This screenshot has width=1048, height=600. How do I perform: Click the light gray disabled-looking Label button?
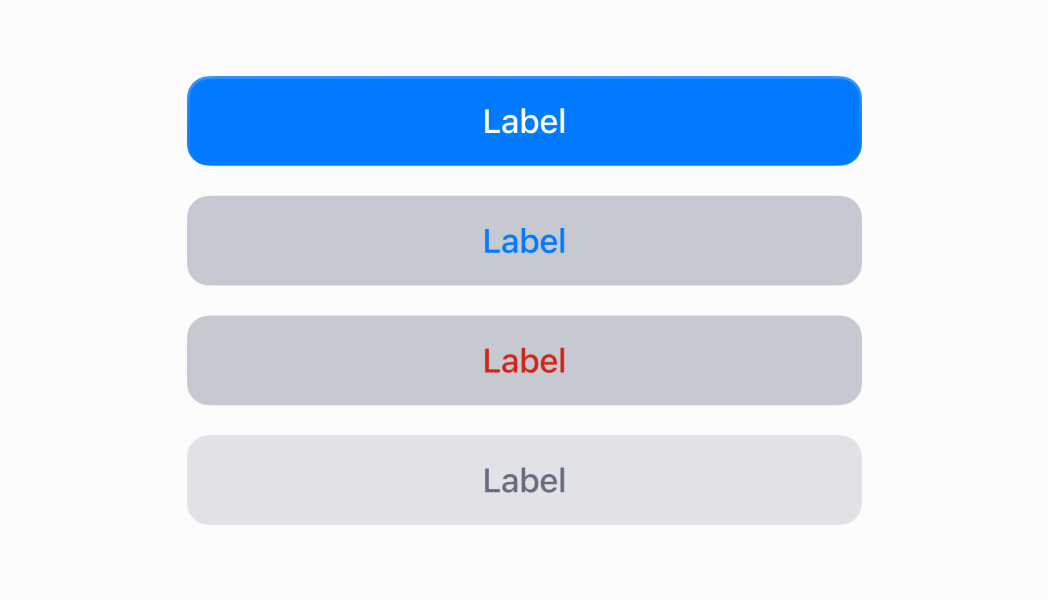tap(524, 480)
